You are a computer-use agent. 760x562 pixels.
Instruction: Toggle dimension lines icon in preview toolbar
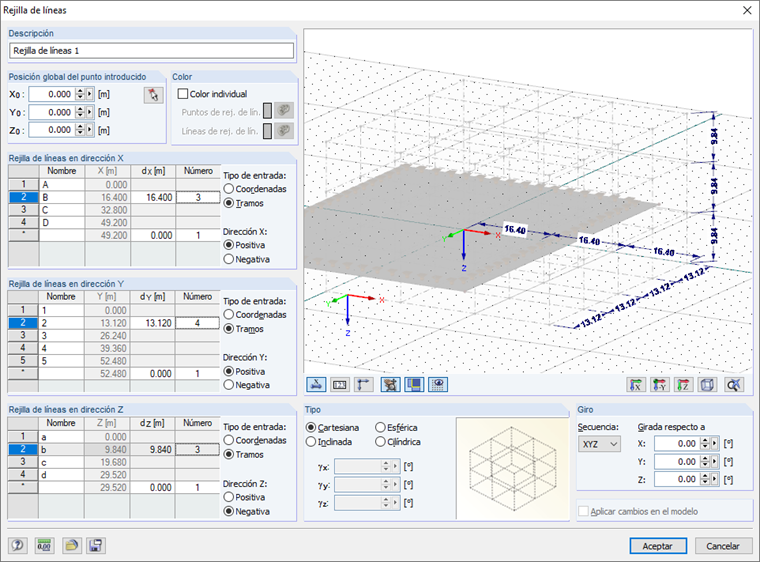tap(364, 385)
